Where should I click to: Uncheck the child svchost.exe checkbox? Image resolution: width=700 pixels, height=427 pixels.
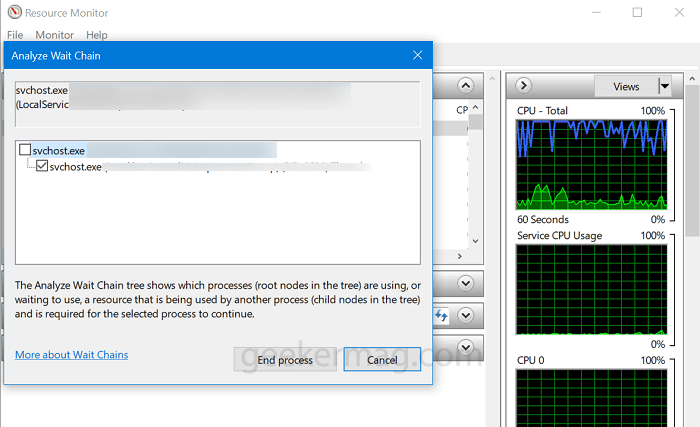click(42, 166)
